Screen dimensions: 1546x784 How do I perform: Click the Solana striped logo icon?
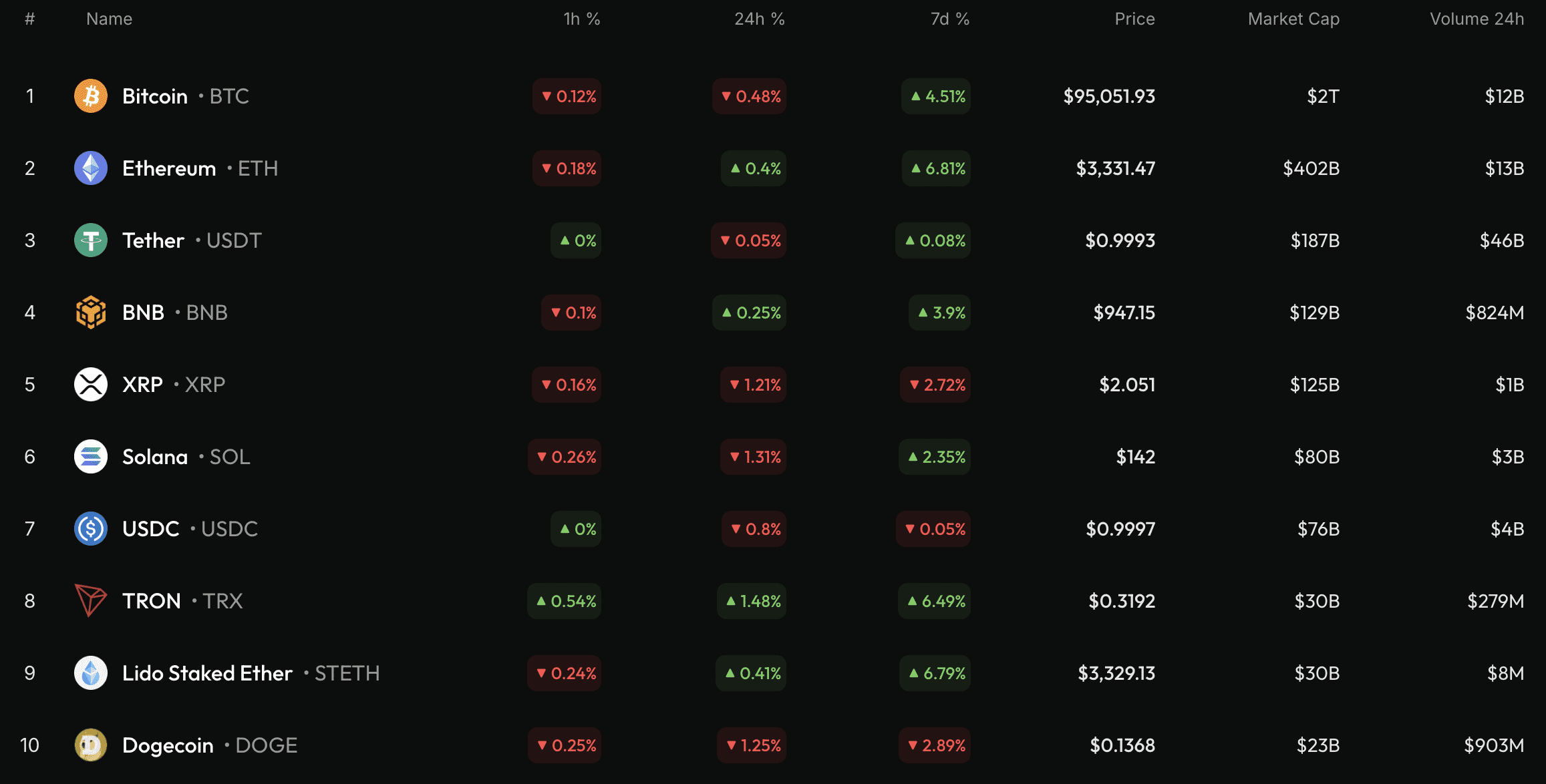pyautogui.click(x=91, y=457)
